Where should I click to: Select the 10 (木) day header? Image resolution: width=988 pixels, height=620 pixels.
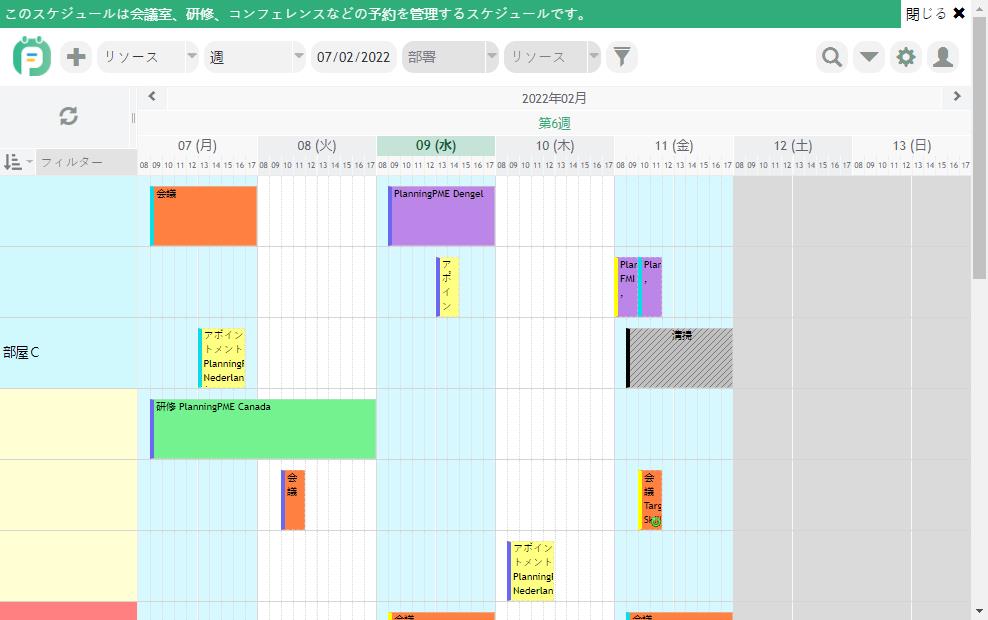(555, 146)
